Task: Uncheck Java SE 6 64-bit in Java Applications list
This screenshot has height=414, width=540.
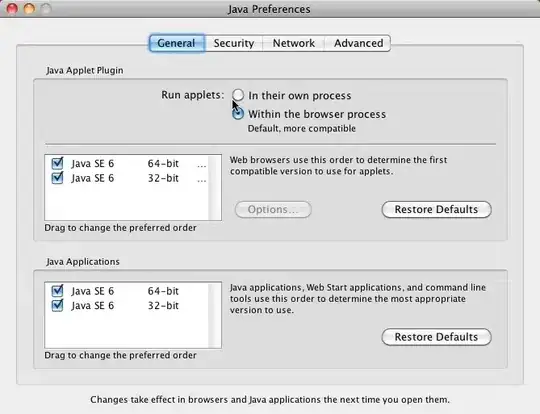Action: coord(57,291)
